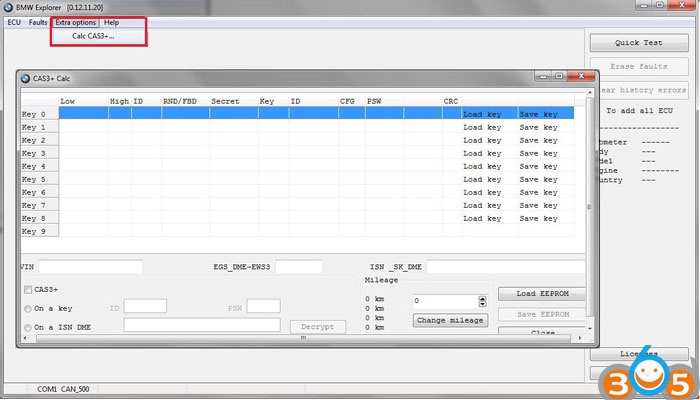
Task: Select the Key 5 row header
Action: (x=40, y=179)
